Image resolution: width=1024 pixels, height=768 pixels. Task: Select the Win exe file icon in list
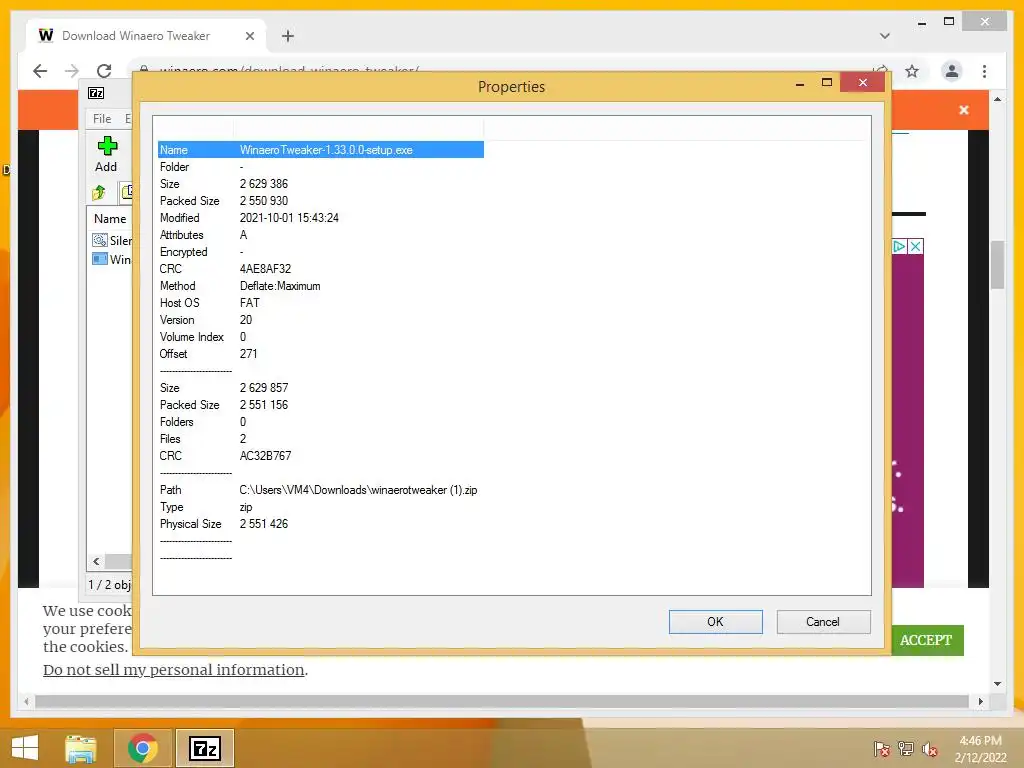[x=99, y=259]
